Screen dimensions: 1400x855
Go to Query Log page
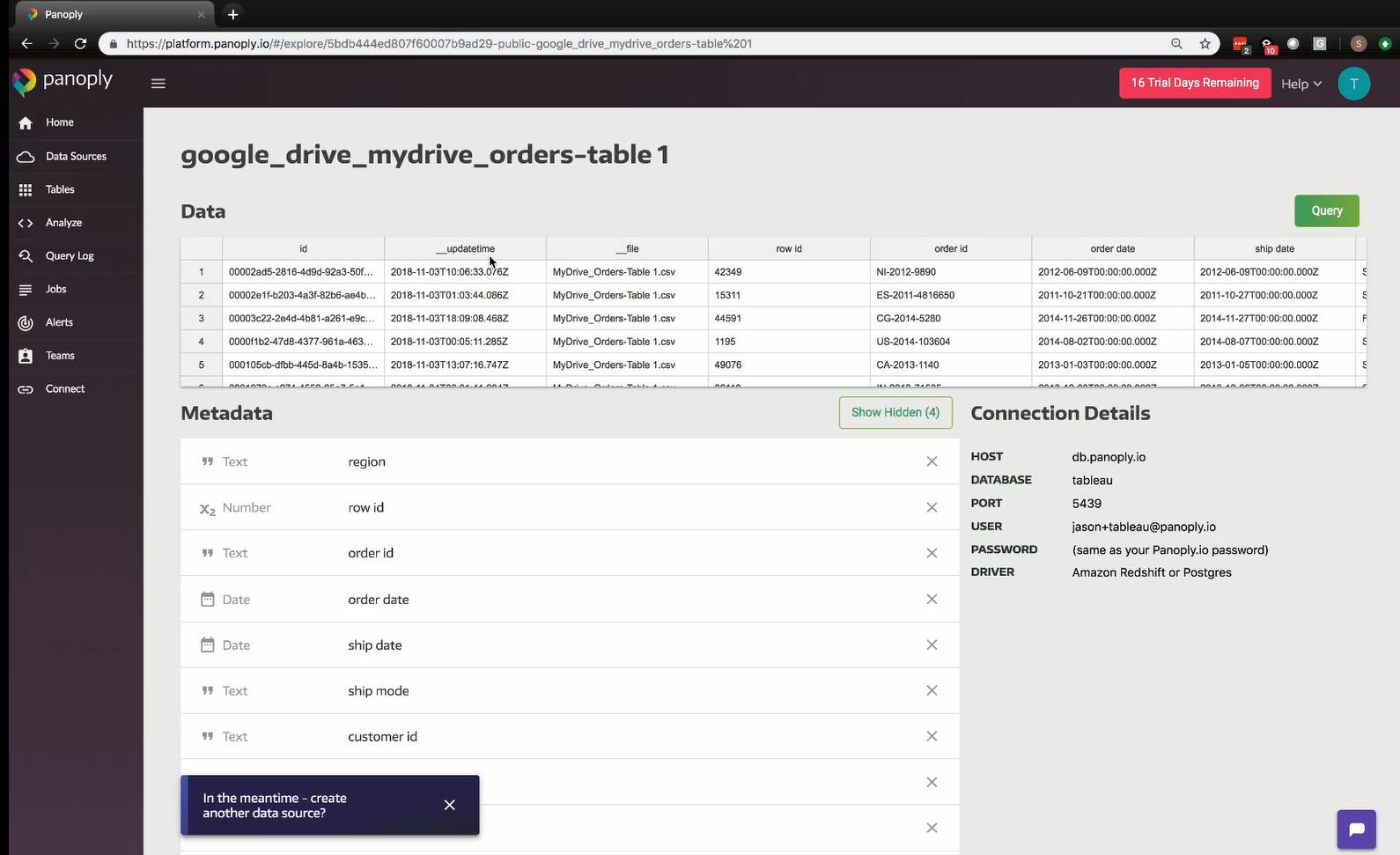pos(70,255)
